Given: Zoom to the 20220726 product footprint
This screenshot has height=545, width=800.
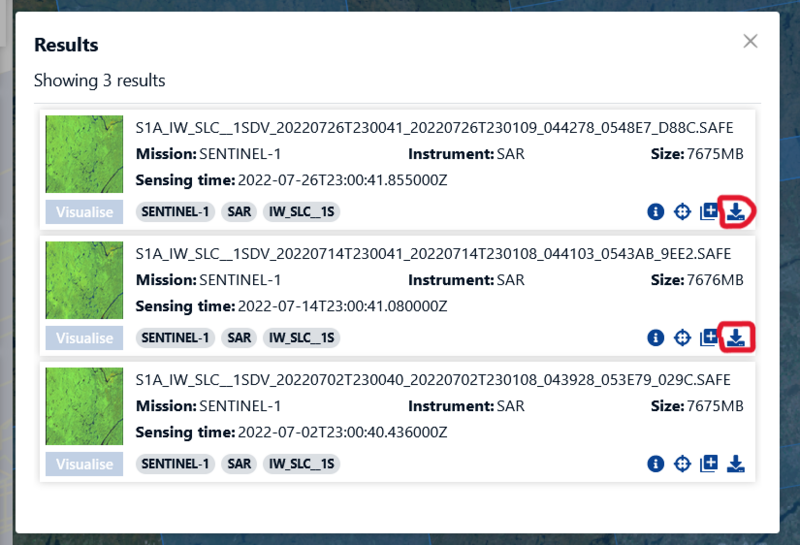Looking at the screenshot, I should coord(683,211).
